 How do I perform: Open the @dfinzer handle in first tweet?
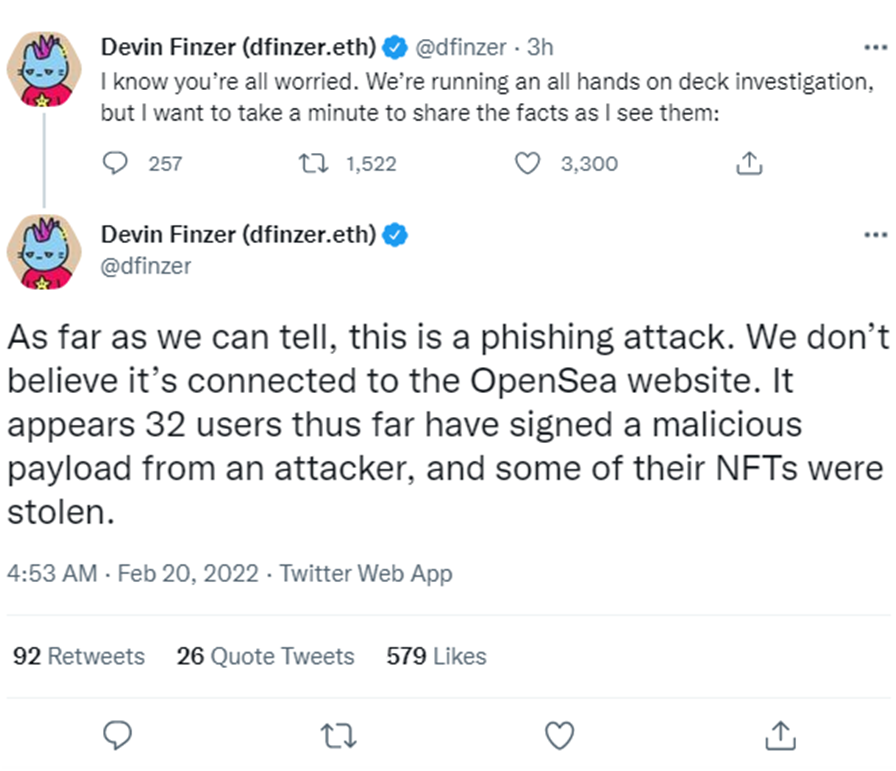coord(461,47)
